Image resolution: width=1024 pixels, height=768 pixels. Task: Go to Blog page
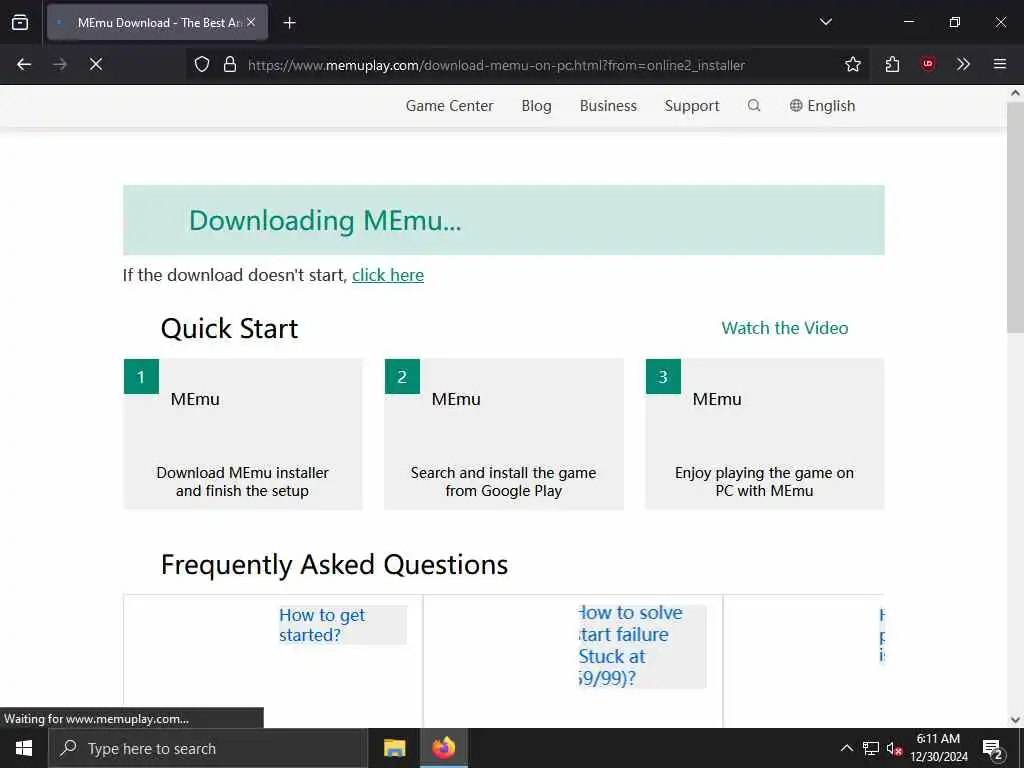coord(536,106)
